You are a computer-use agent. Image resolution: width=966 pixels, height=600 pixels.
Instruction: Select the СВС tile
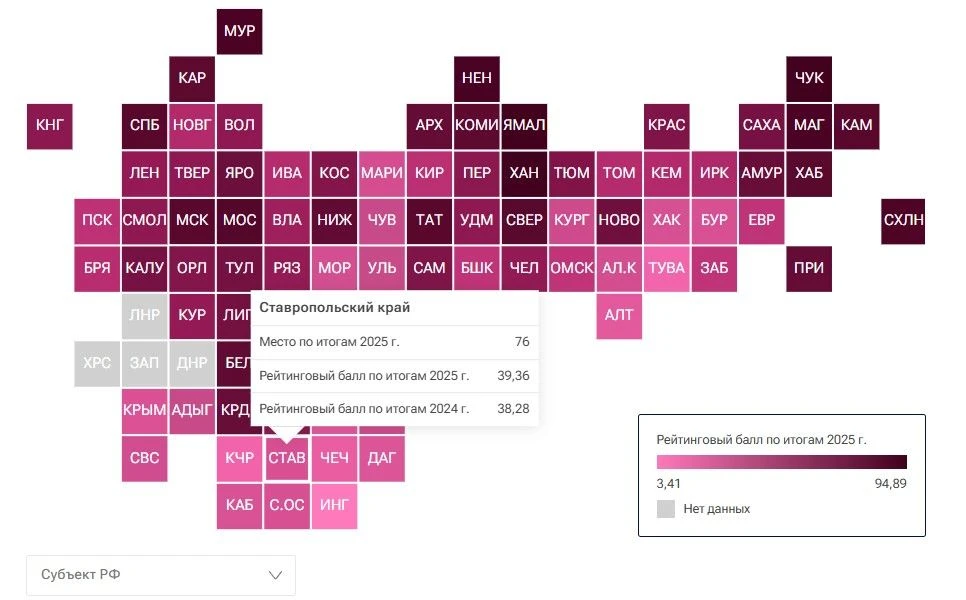click(x=145, y=458)
